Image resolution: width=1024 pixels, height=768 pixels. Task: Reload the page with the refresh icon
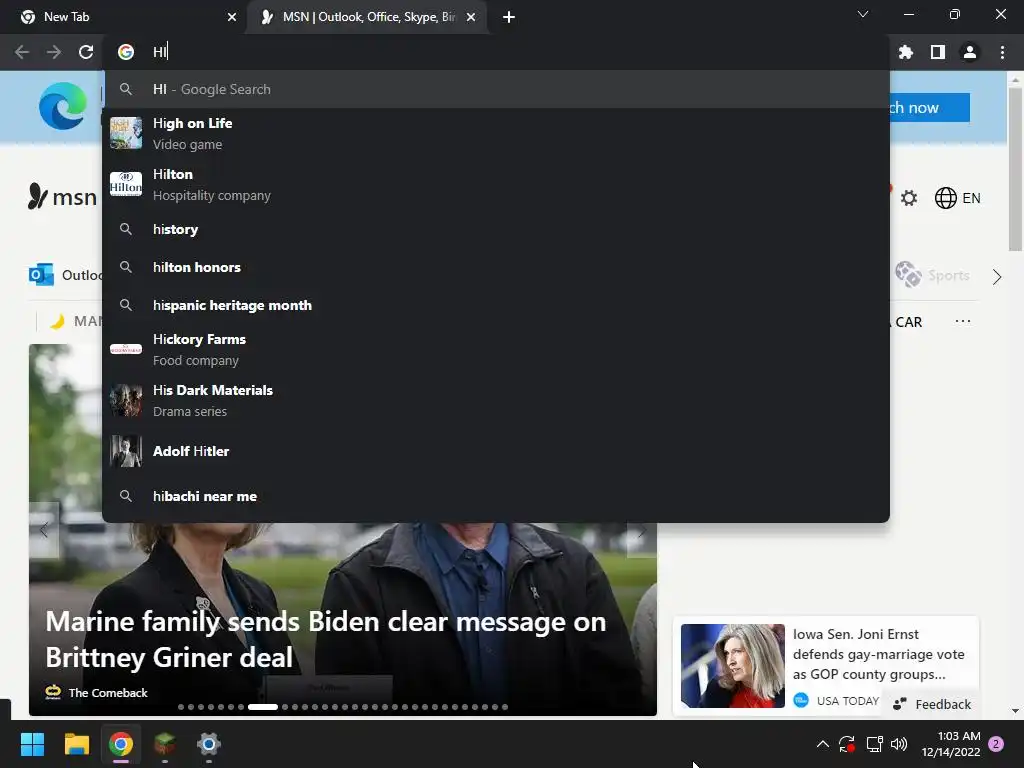pyautogui.click(x=86, y=52)
